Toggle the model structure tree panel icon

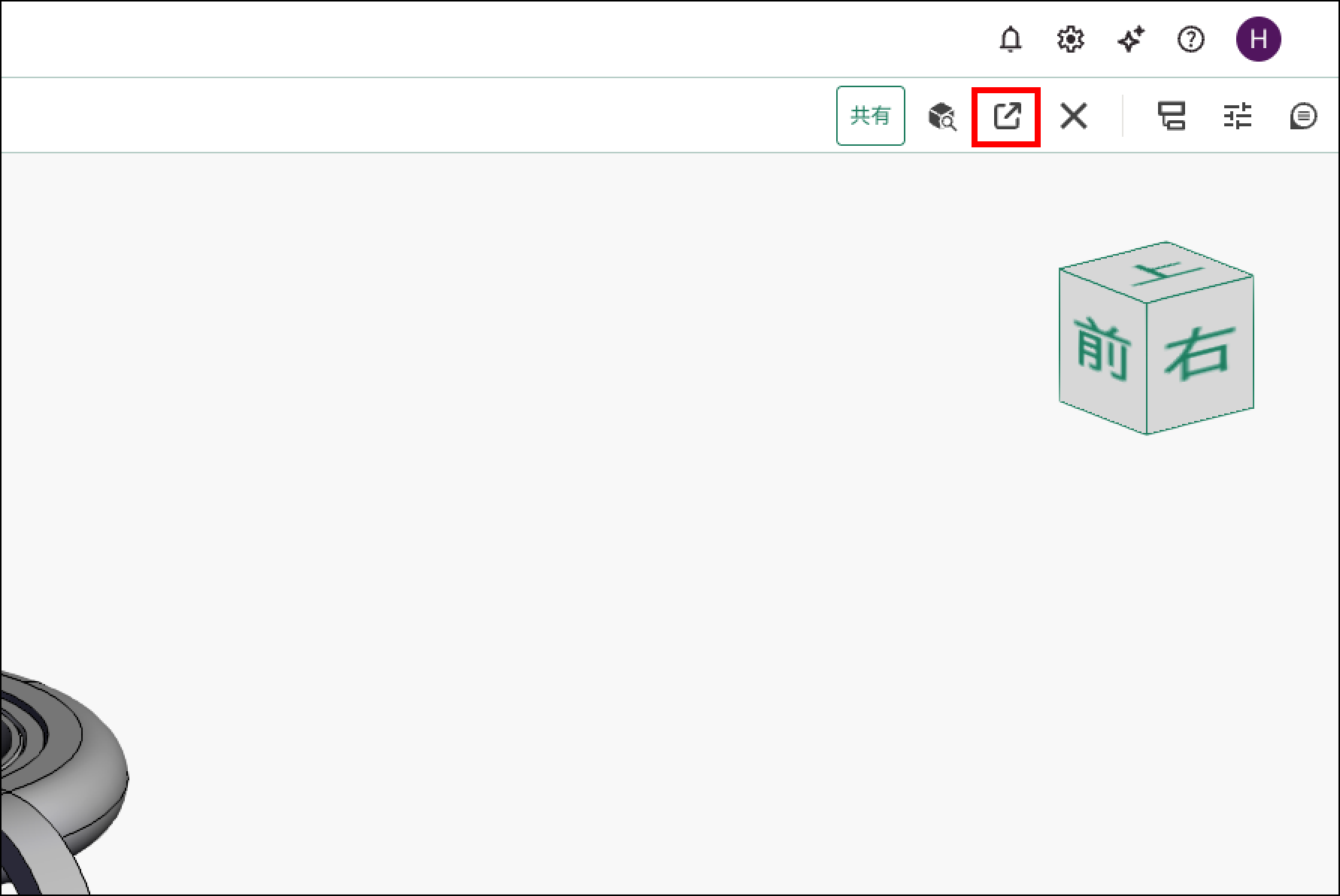(x=1172, y=117)
